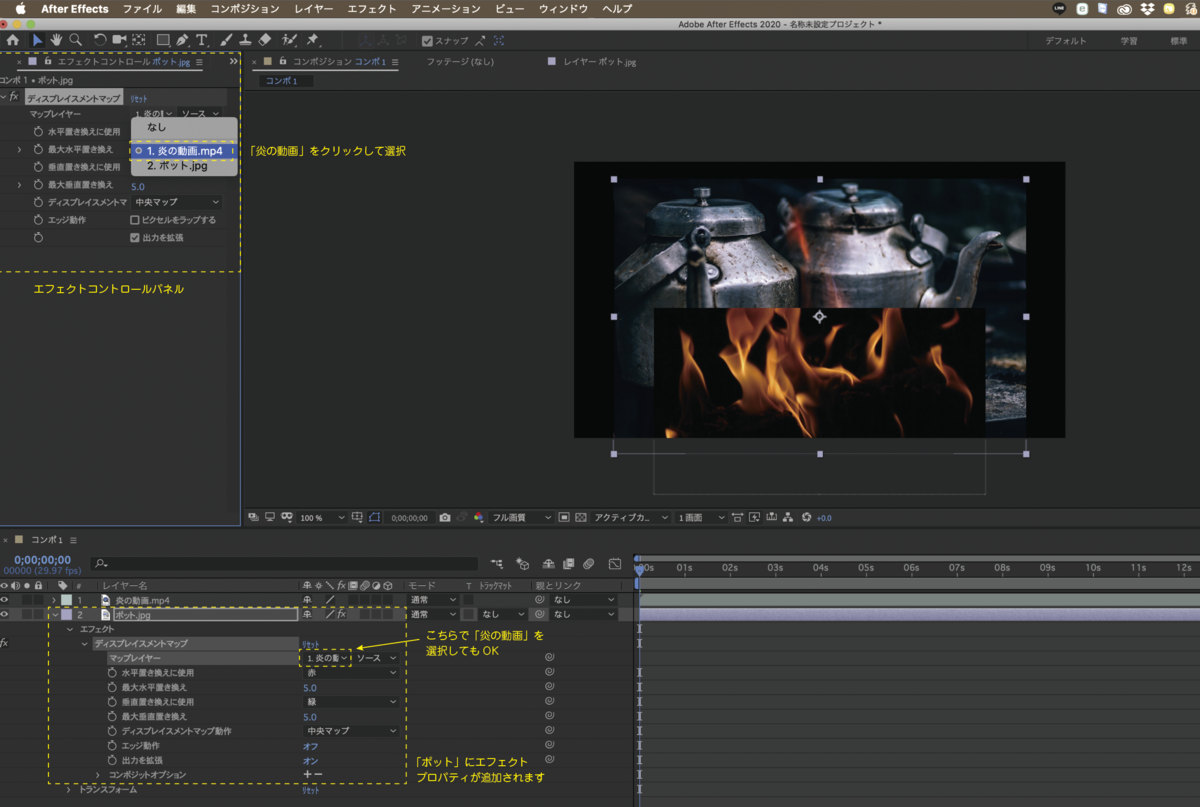Expand the 炎の動画.mp4 layer properties

pyautogui.click(x=54, y=600)
